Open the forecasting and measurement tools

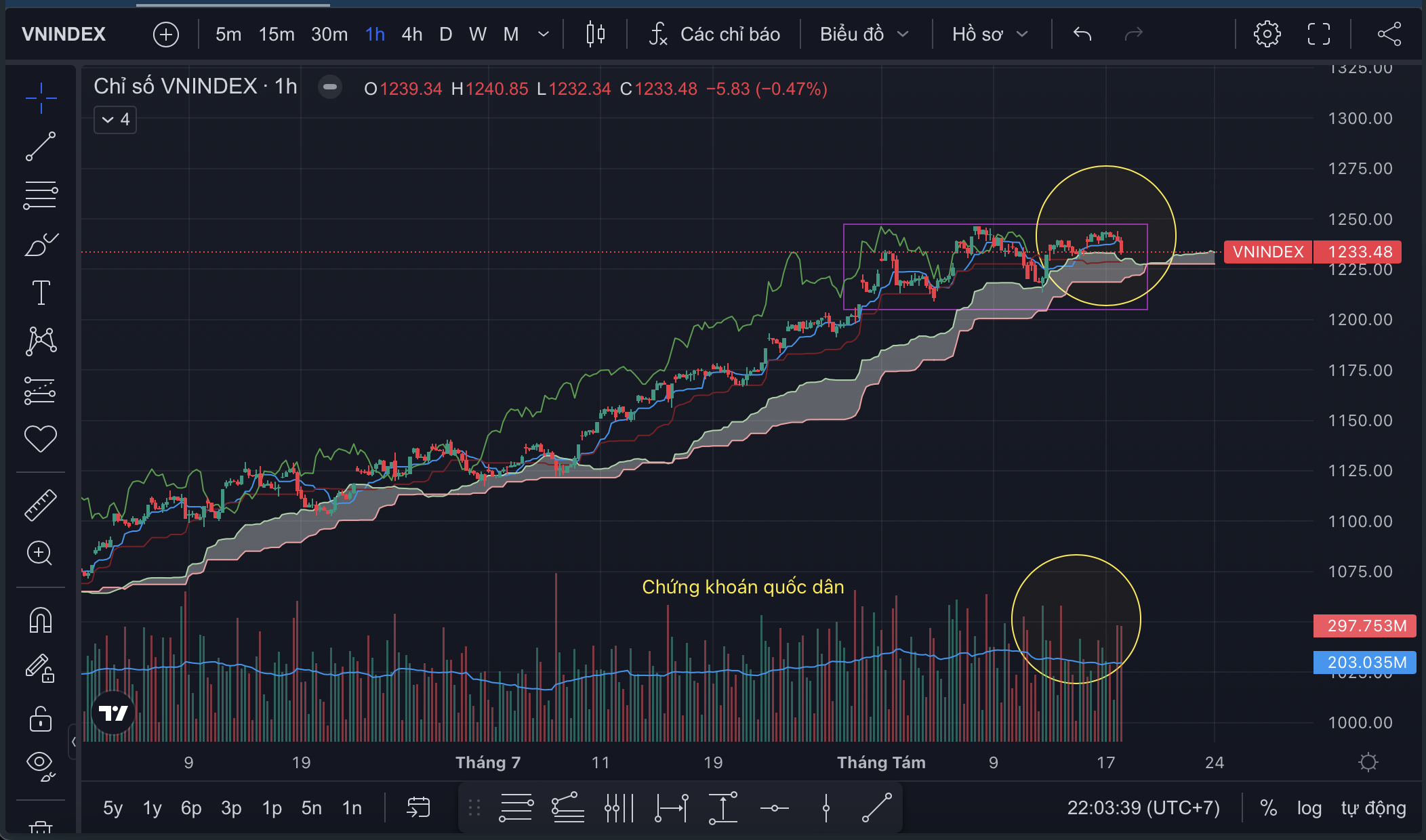tap(40, 390)
